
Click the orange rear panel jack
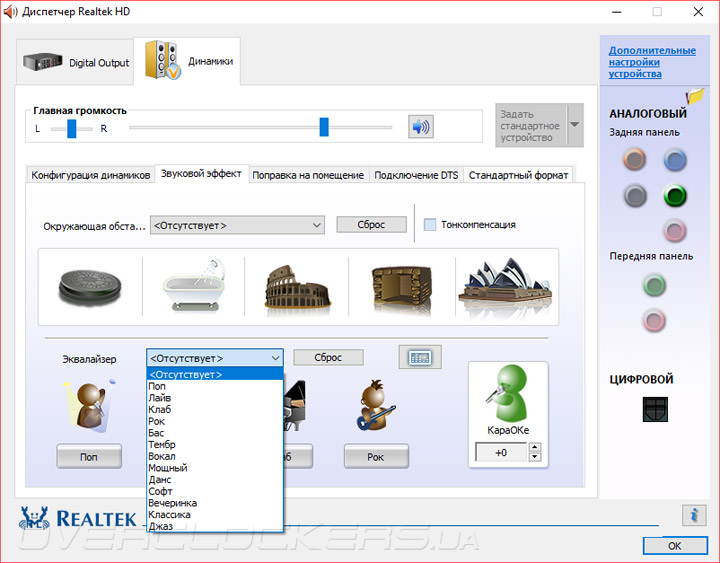coord(635,159)
